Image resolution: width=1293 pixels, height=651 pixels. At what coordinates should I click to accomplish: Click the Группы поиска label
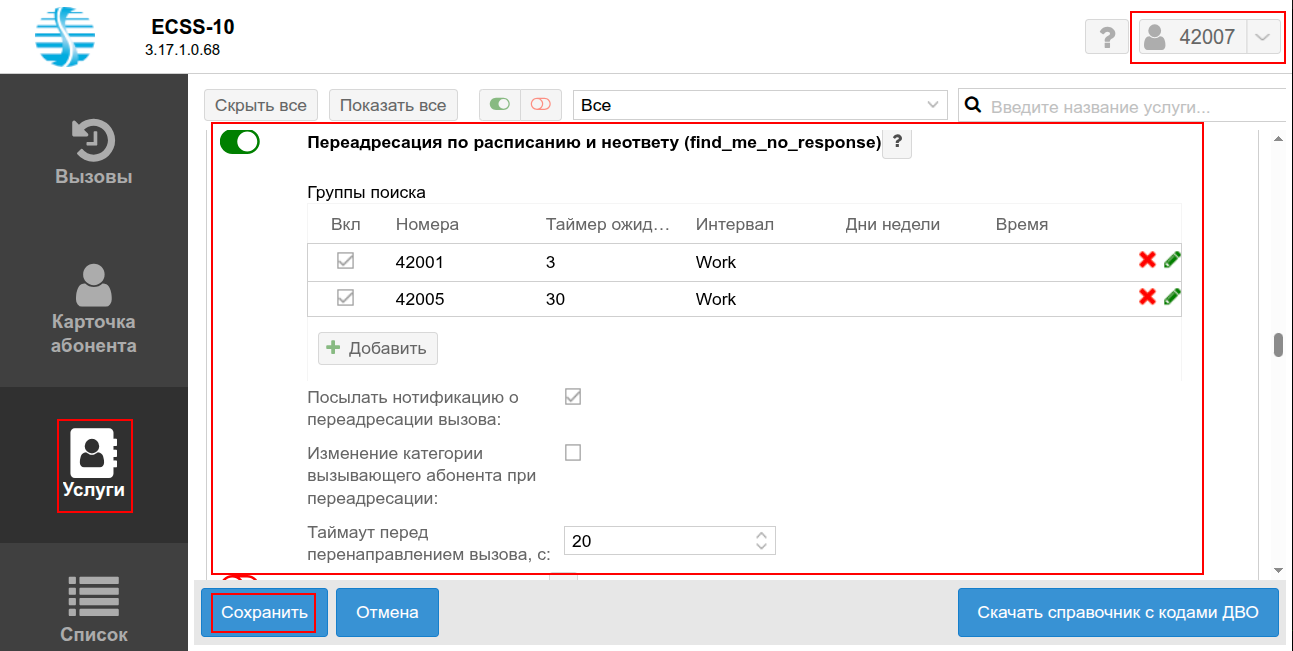tap(366, 192)
